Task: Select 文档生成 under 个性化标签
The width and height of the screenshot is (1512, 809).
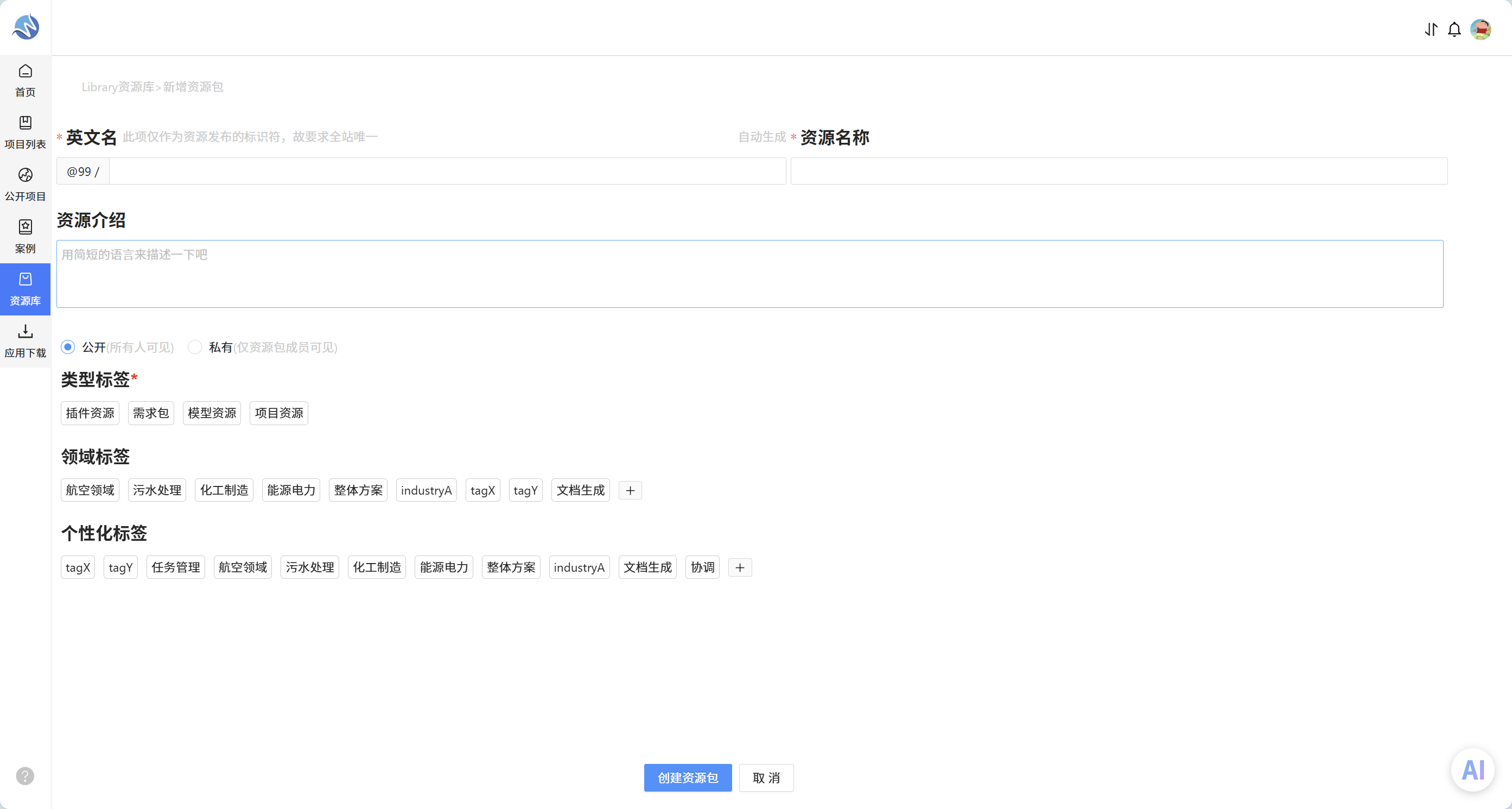Action: [x=647, y=567]
